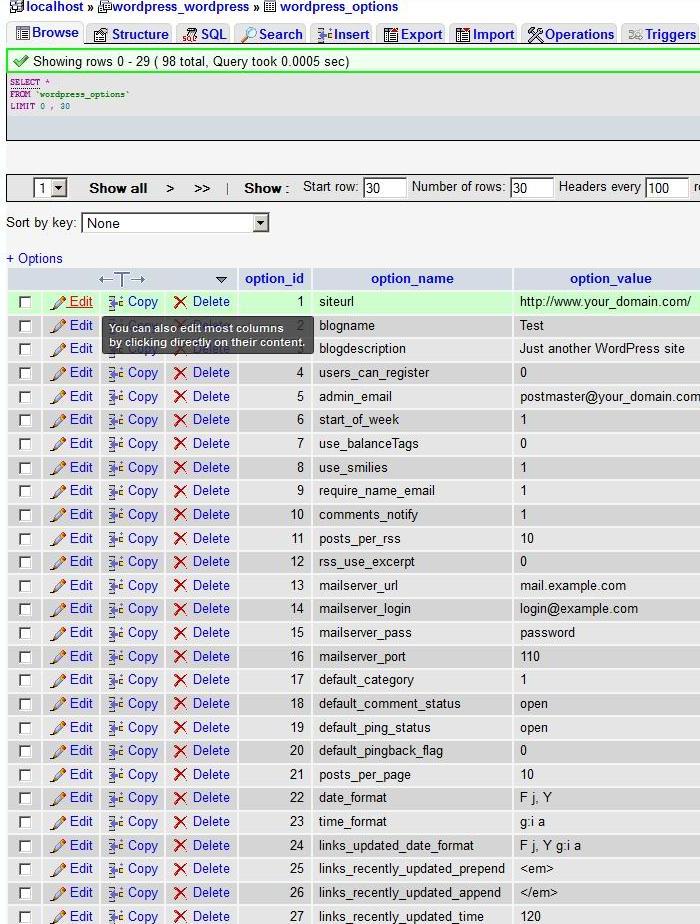Tick the checkbox for admin_email row
The image size is (700, 924).
point(25,397)
